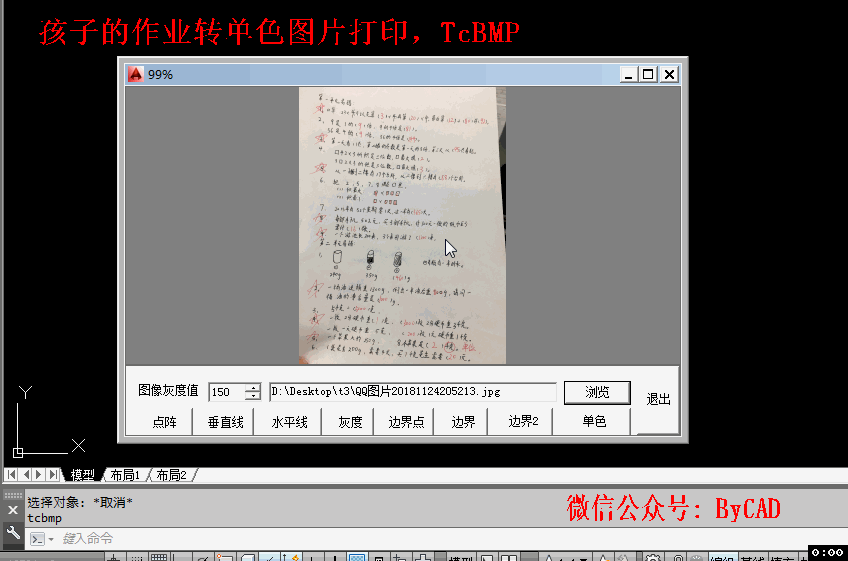Image resolution: width=848 pixels, height=561 pixels.
Task: Click the 选择对象: *取消* history line
Action: pos(80,503)
